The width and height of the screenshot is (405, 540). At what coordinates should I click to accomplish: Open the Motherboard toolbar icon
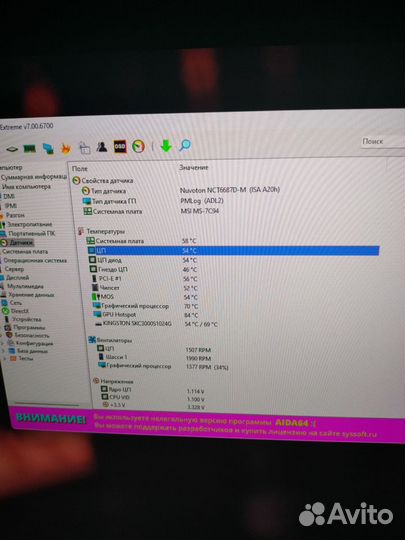pyautogui.click(x=12, y=149)
